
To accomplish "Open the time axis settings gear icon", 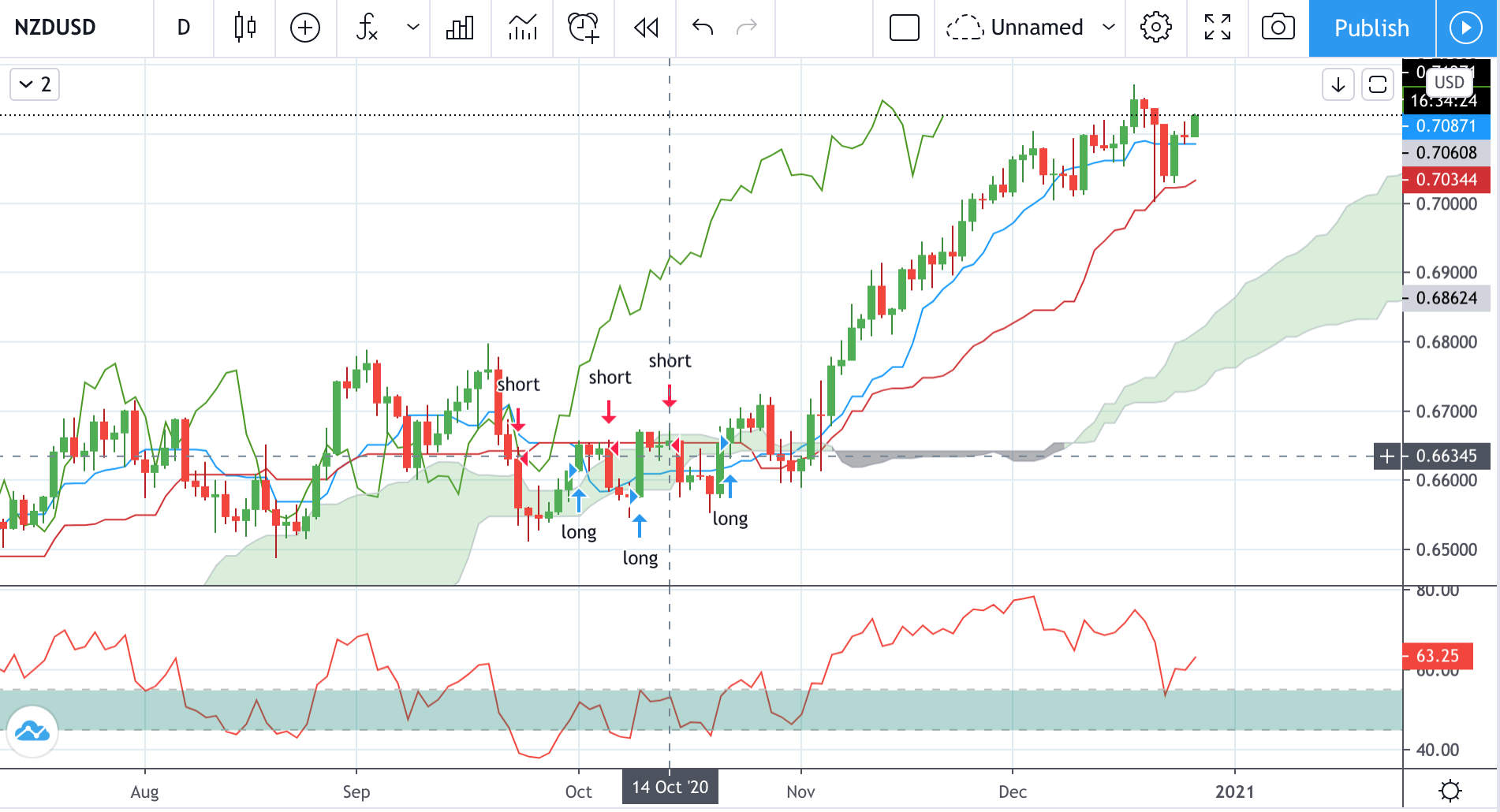I will (1450, 791).
